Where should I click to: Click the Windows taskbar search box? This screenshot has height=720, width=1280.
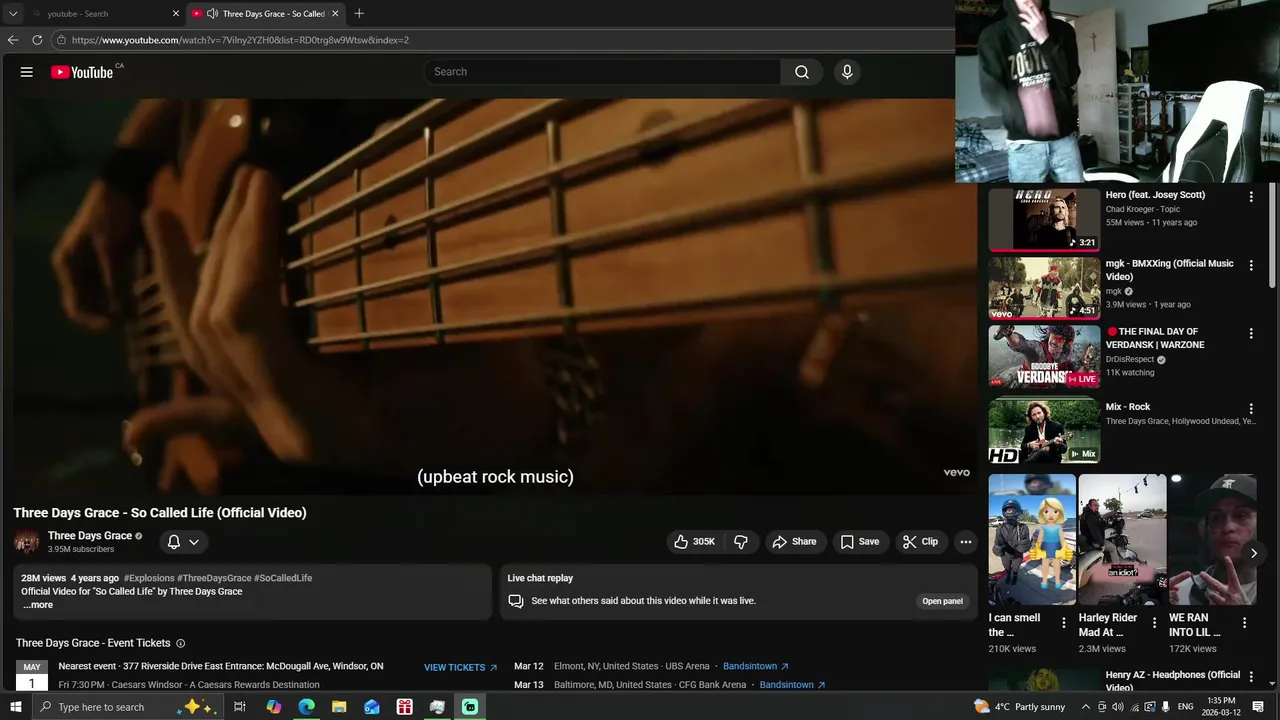point(128,707)
